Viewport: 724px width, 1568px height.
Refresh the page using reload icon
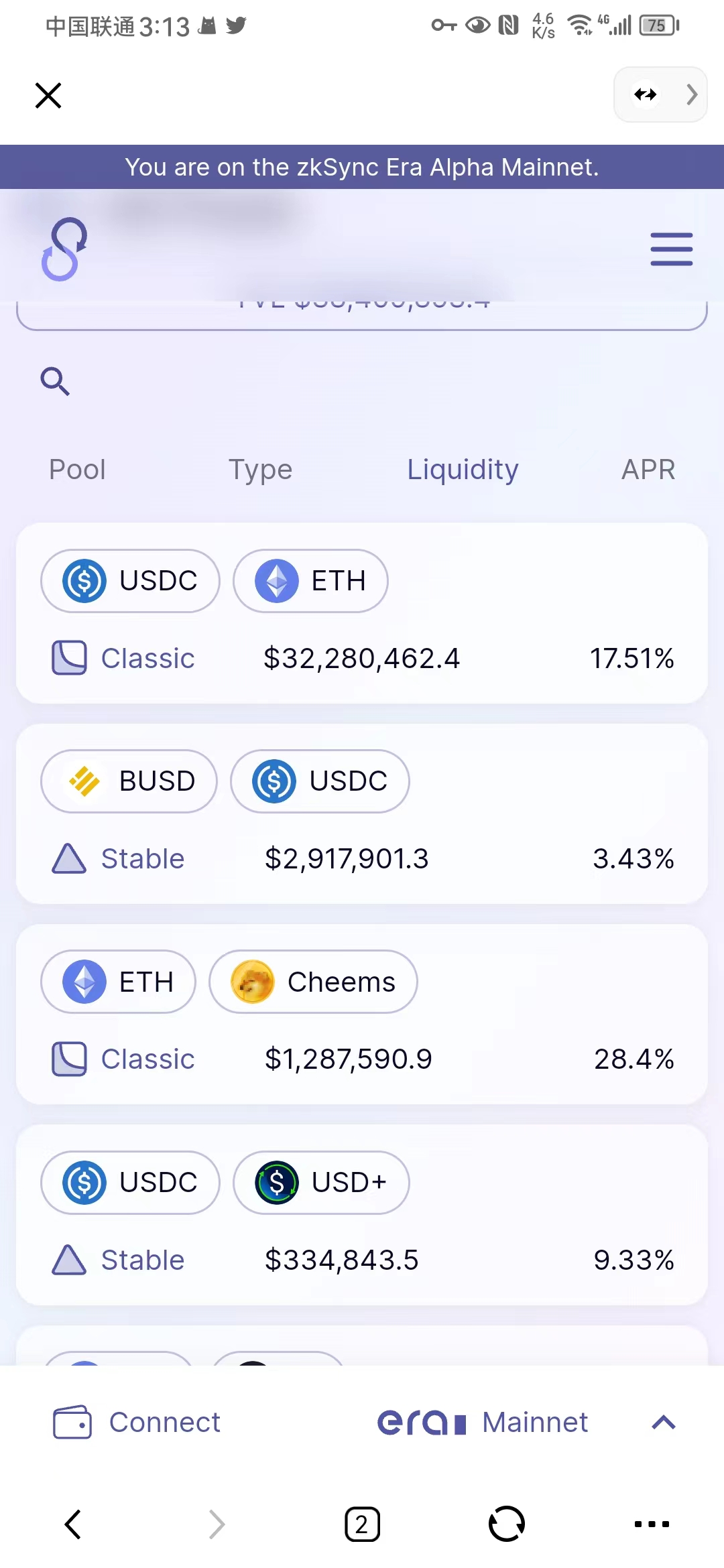tap(506, 1524)
